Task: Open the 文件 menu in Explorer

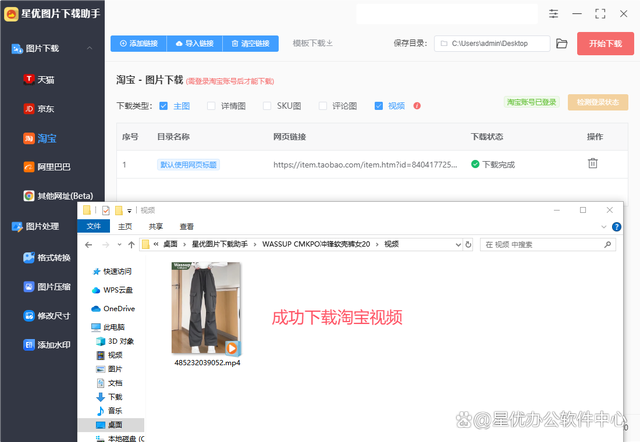Action: tap(94, 226)
